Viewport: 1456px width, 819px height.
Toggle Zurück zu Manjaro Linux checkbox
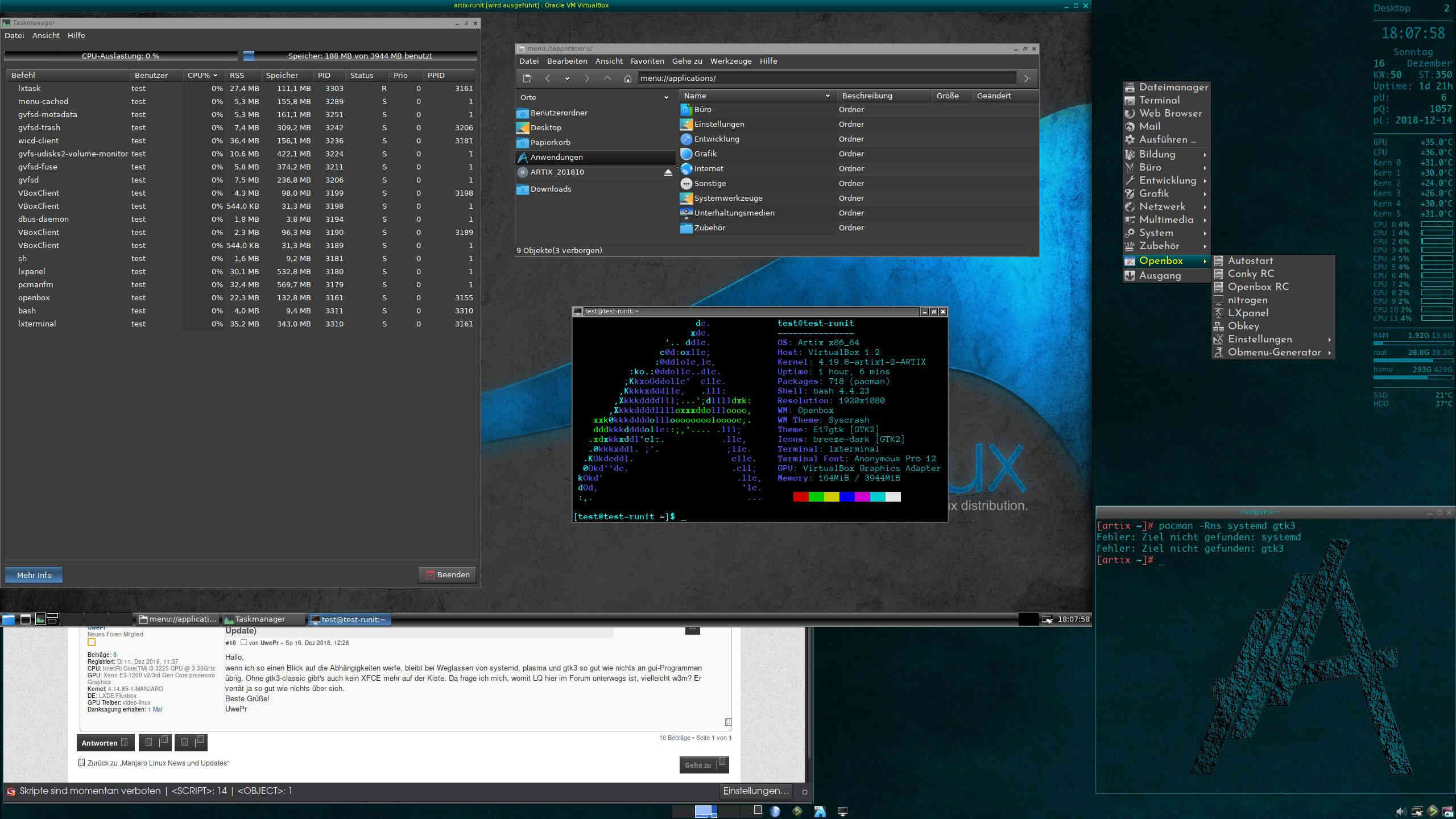coord(82,762)
